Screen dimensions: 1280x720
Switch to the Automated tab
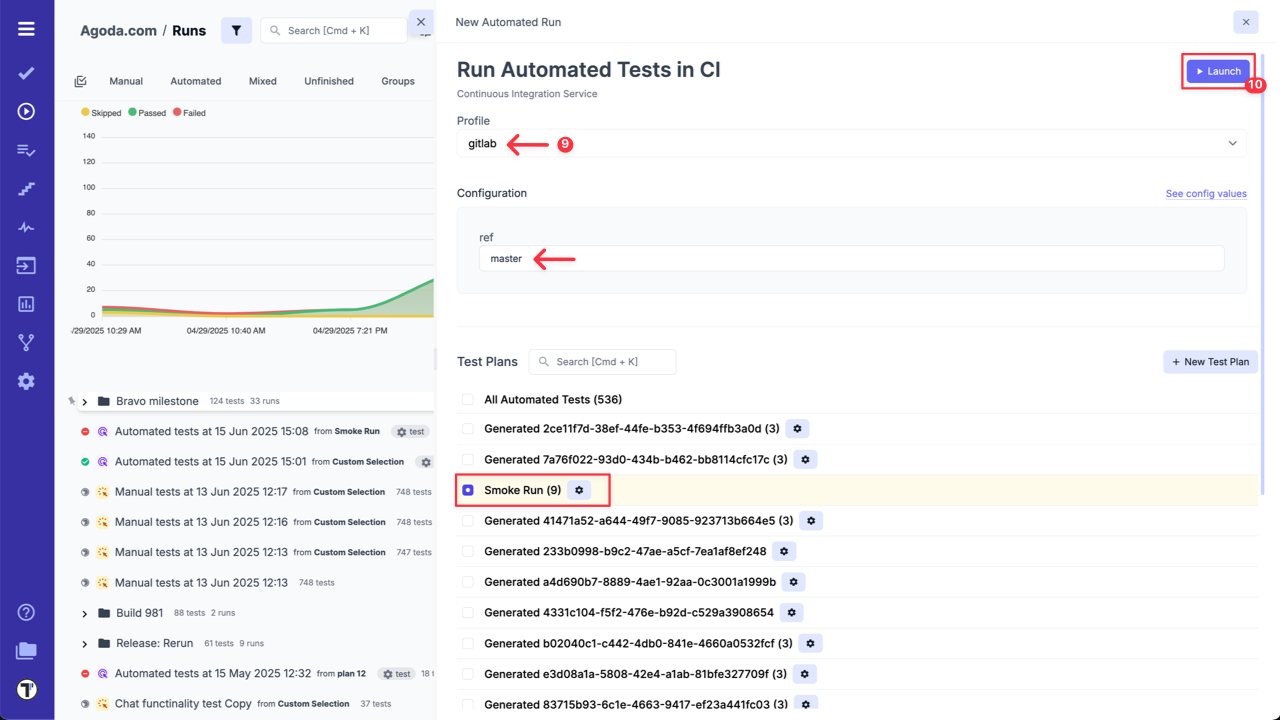(x=195, y=81)
